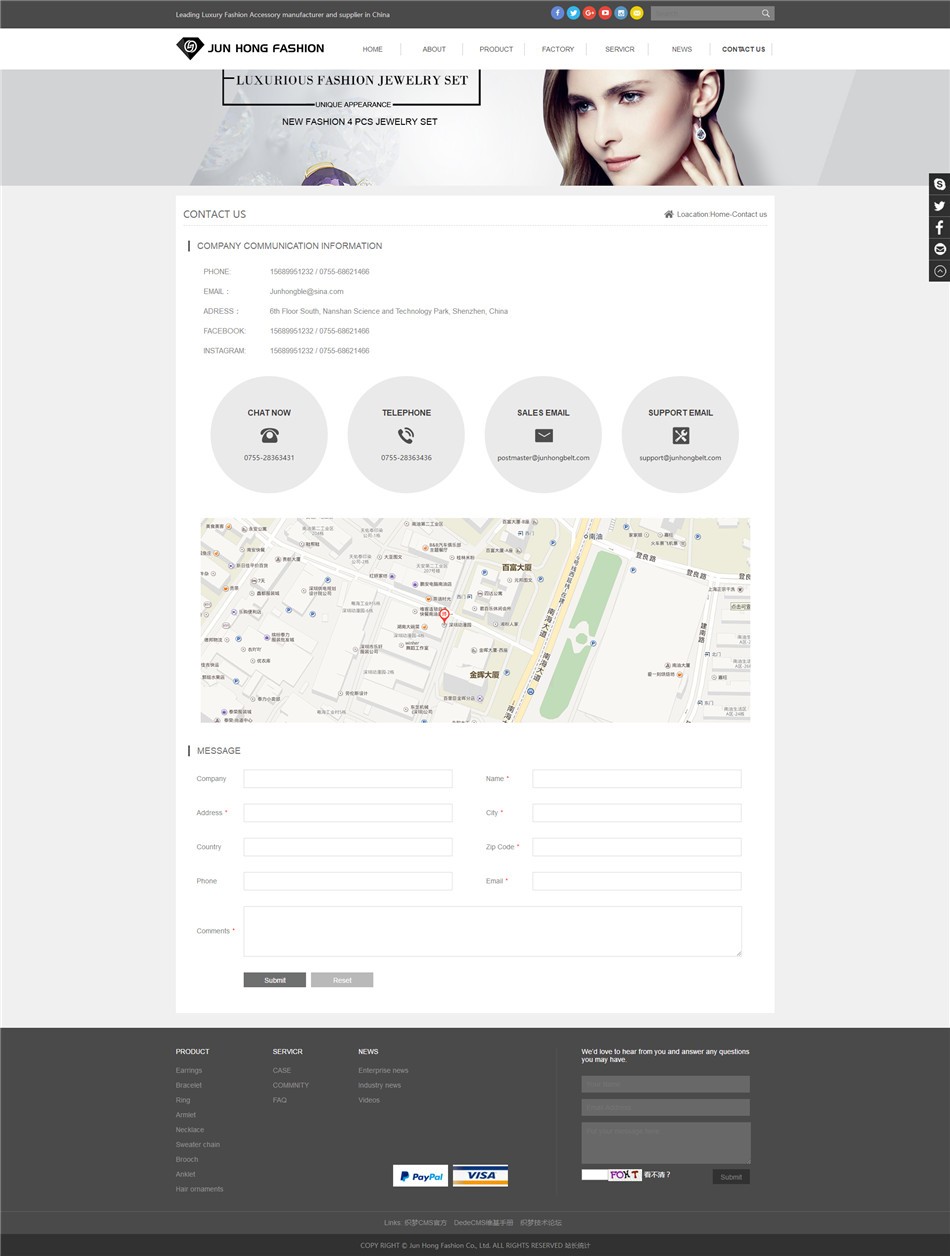Click the Reset button
This screenshot has width=950, height=1256.
coord(342,980)
